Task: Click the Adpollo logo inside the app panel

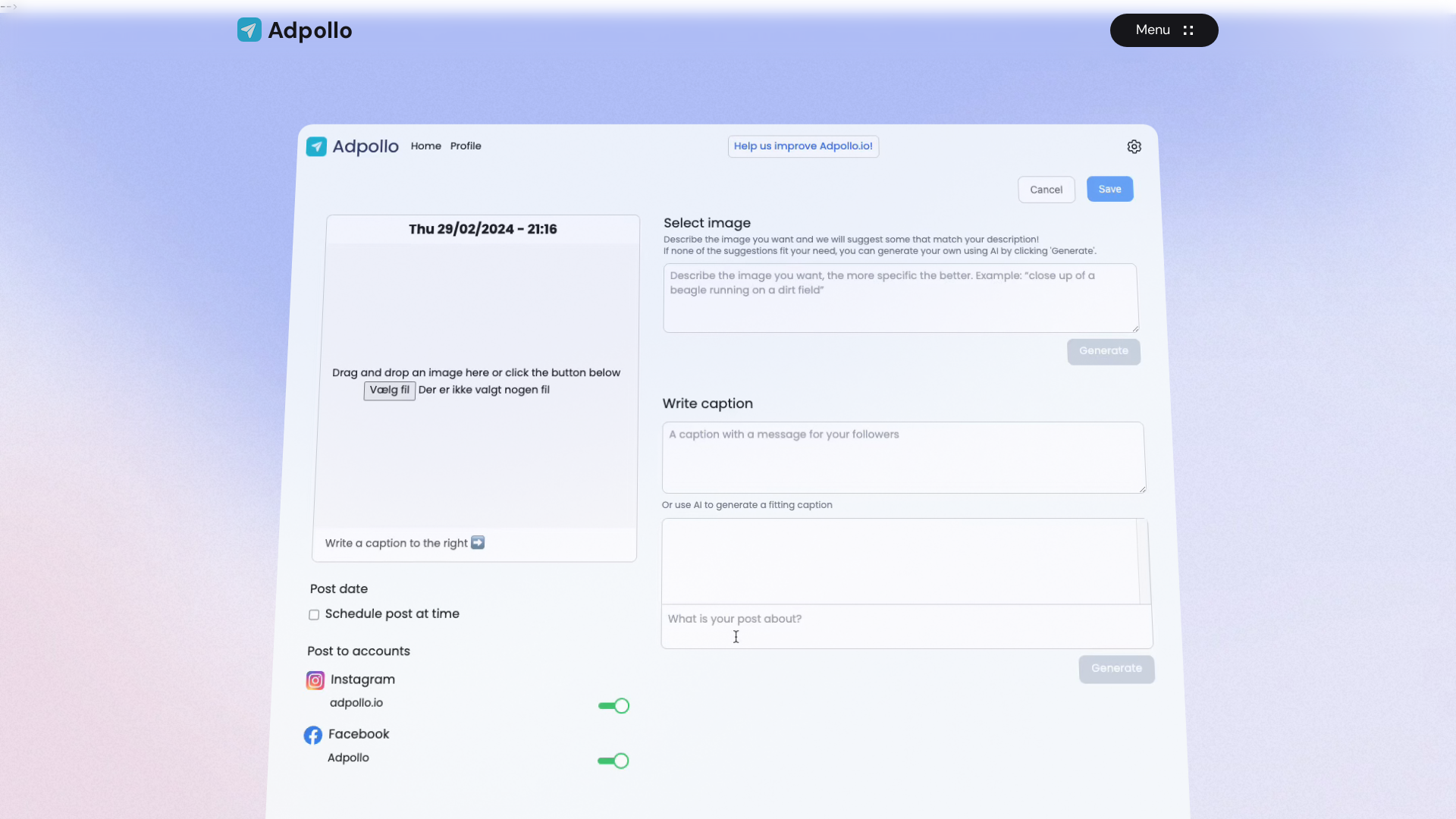Action: (x=353, y=146)
